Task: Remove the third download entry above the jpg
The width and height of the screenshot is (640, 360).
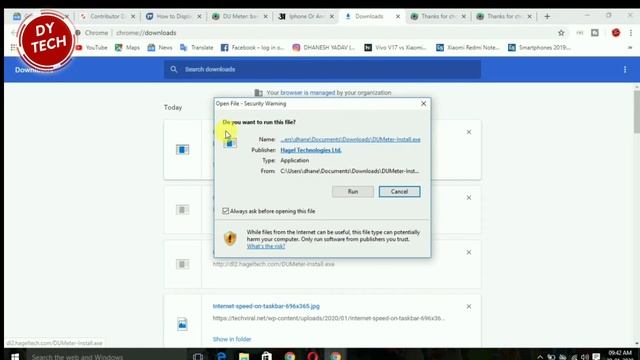Action: click(x=469, y=252)
